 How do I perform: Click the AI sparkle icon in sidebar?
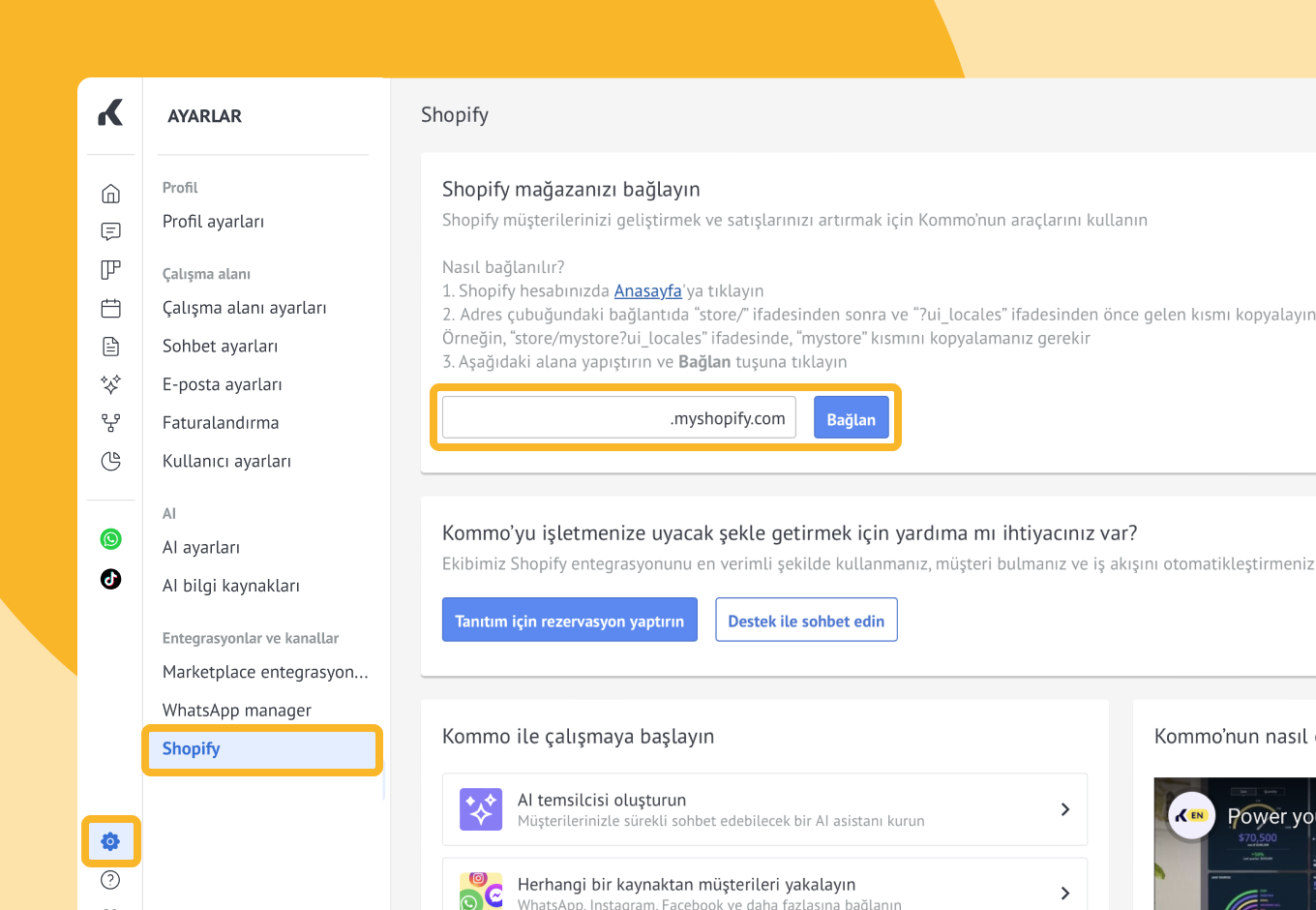tap(111, 384)
